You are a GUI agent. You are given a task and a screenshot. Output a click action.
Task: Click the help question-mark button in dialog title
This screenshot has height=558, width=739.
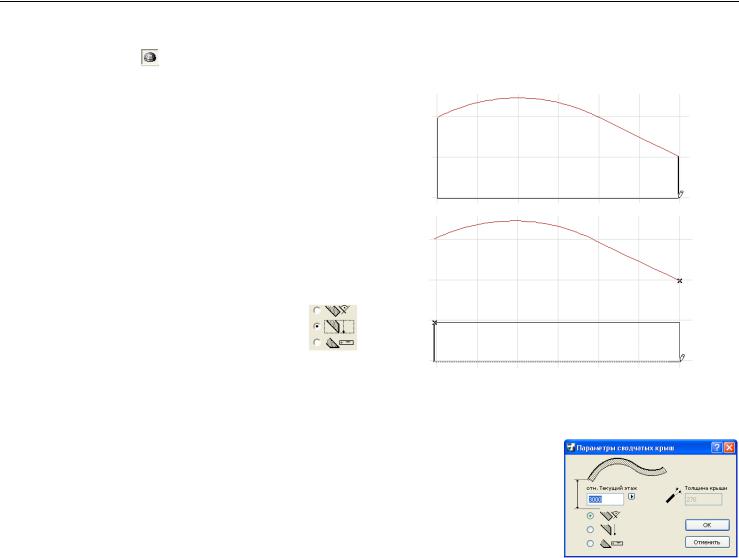[716, 447]
